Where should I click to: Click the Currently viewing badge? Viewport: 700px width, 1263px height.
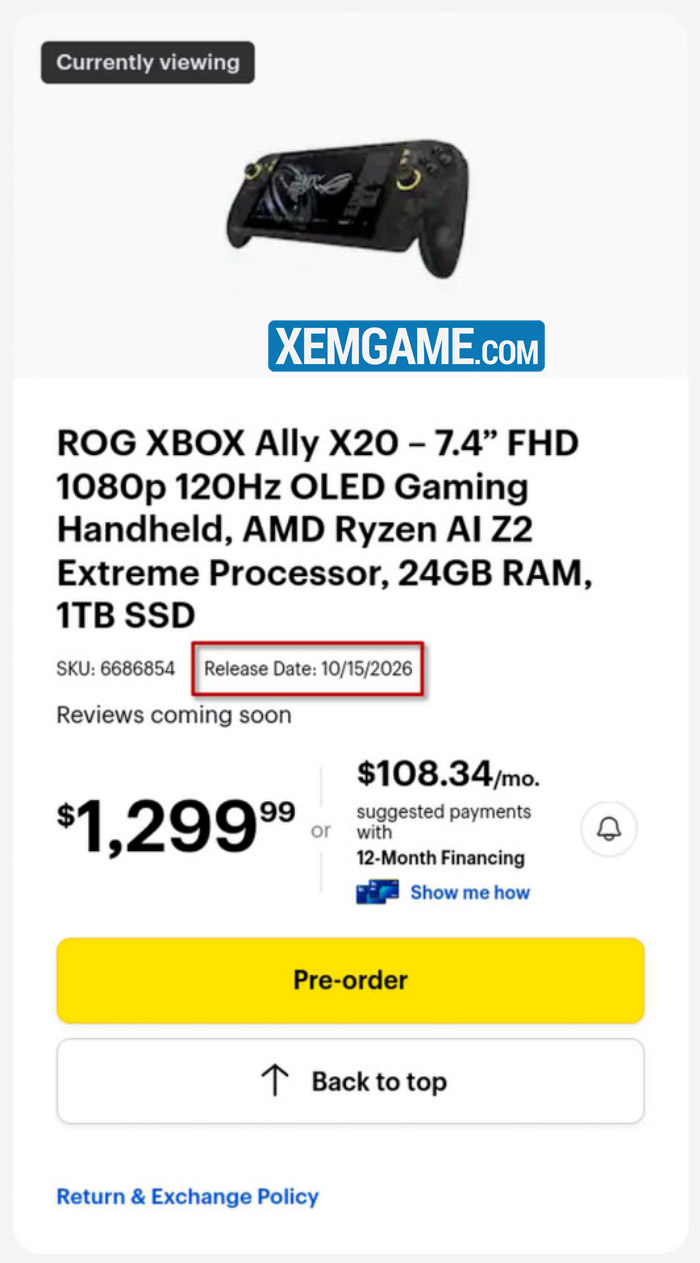coord(148,62)
